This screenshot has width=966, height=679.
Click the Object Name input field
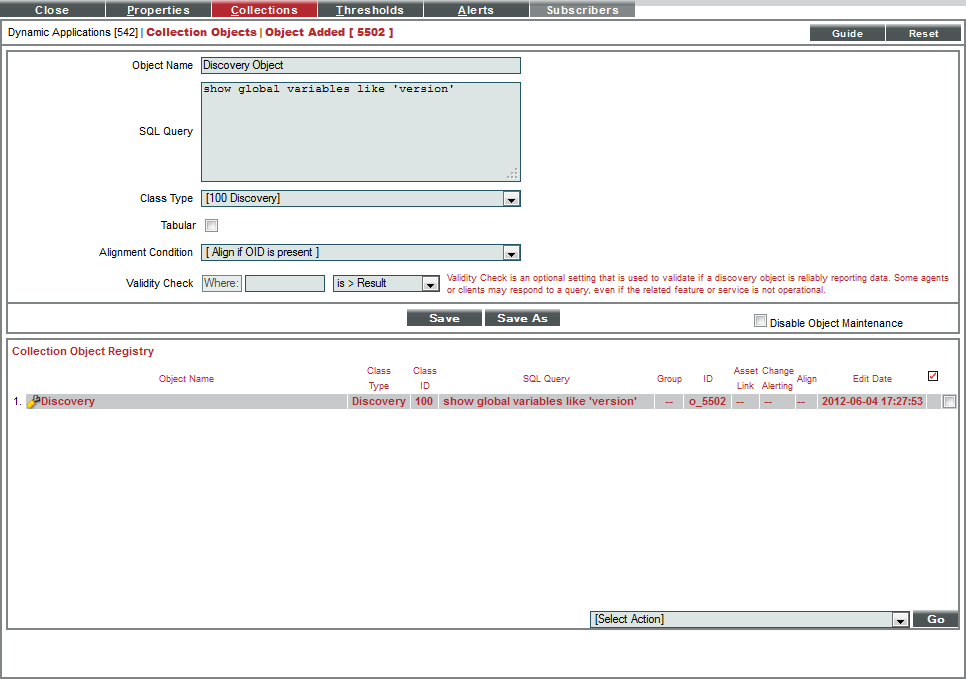coord(360,65)
